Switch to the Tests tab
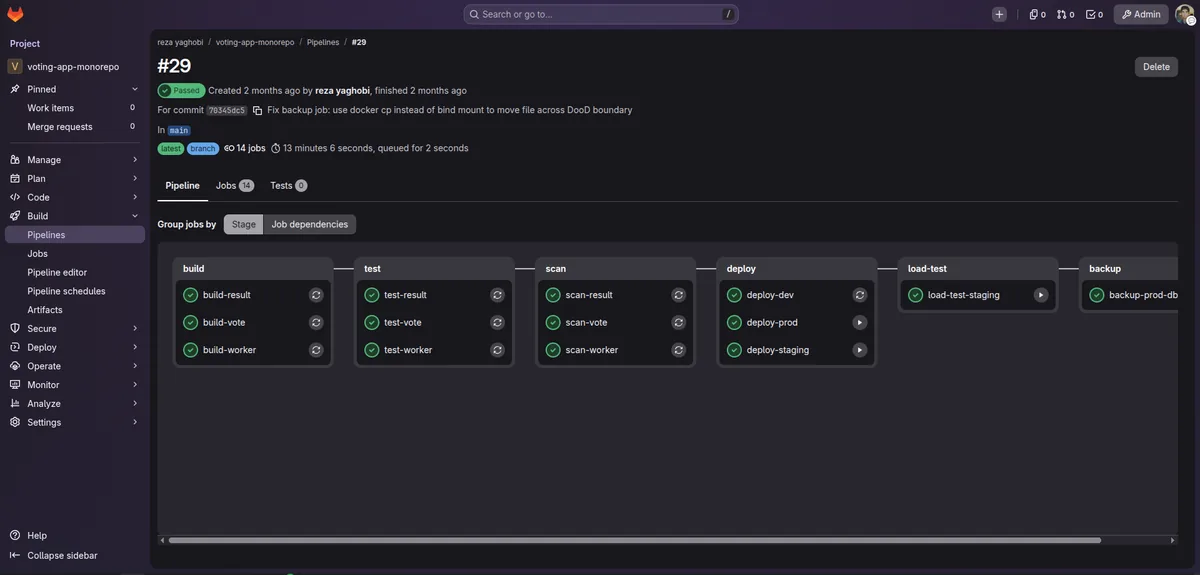 (288, 186)
